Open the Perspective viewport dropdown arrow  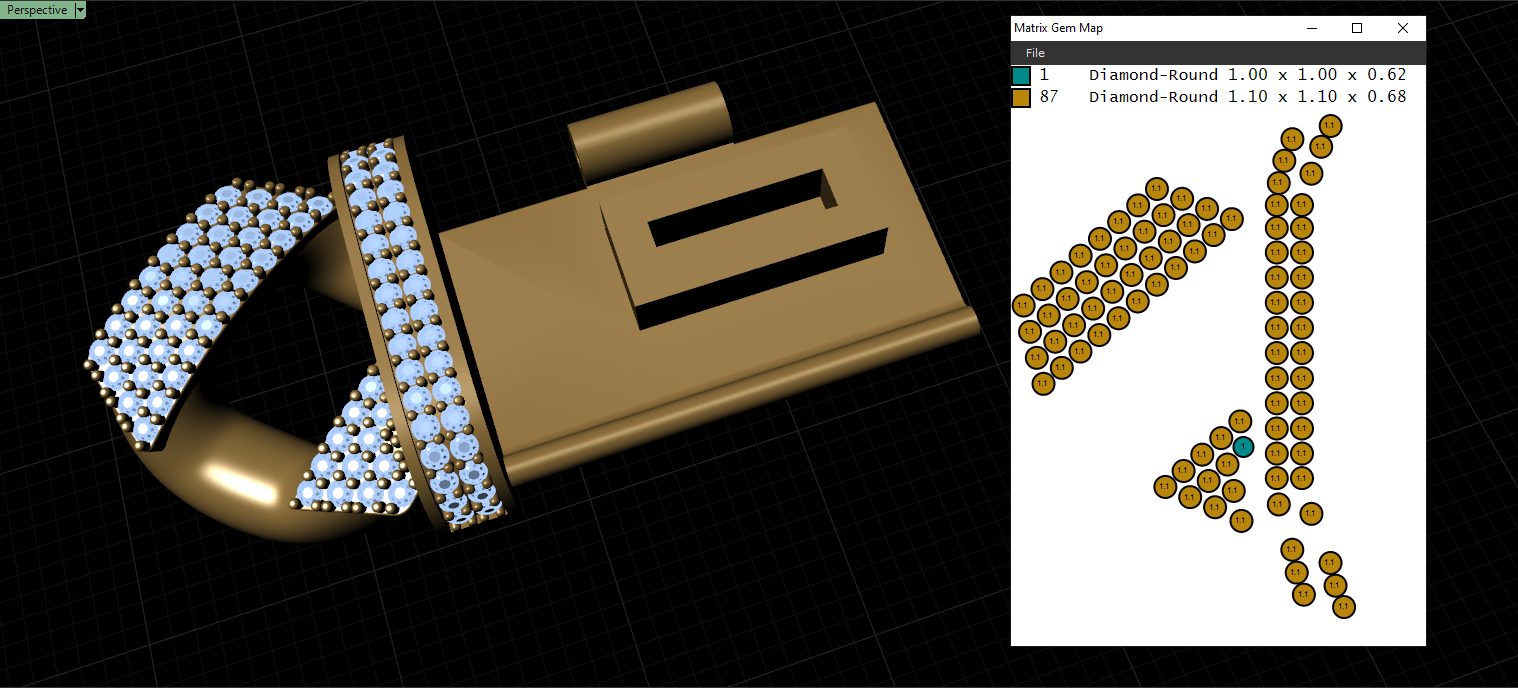(x=80, y=10)
